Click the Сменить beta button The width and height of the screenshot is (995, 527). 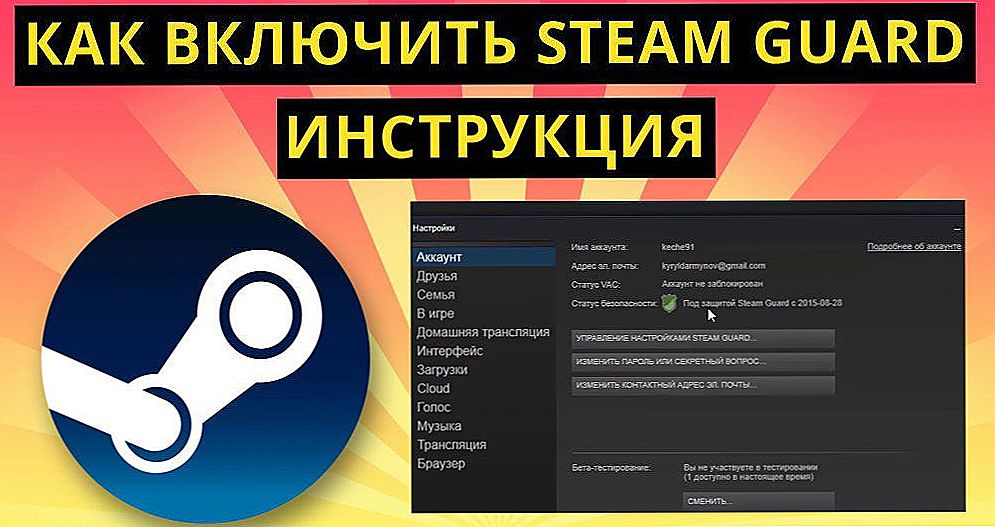pos(758,500)
